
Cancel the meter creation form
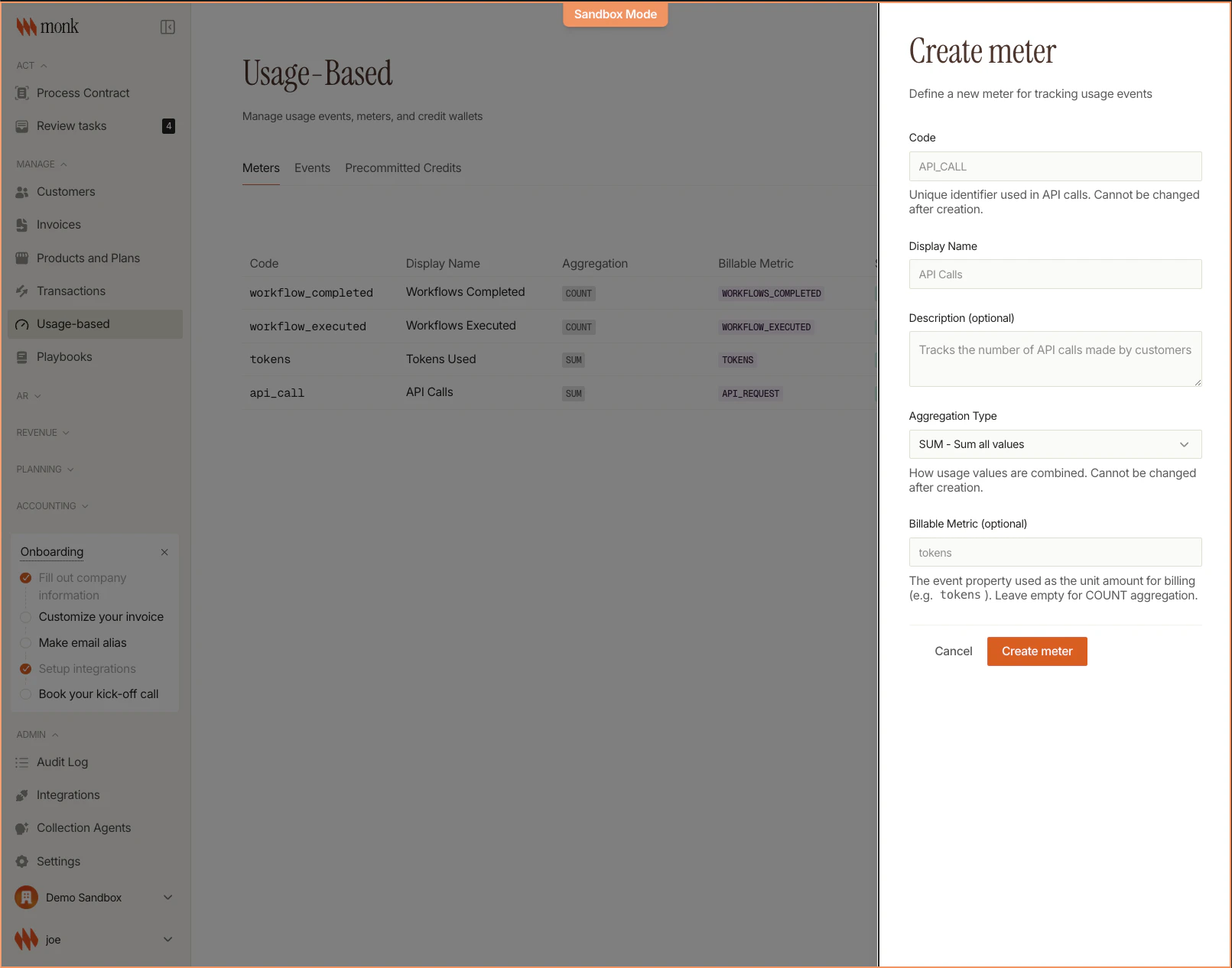pos(953,651)
